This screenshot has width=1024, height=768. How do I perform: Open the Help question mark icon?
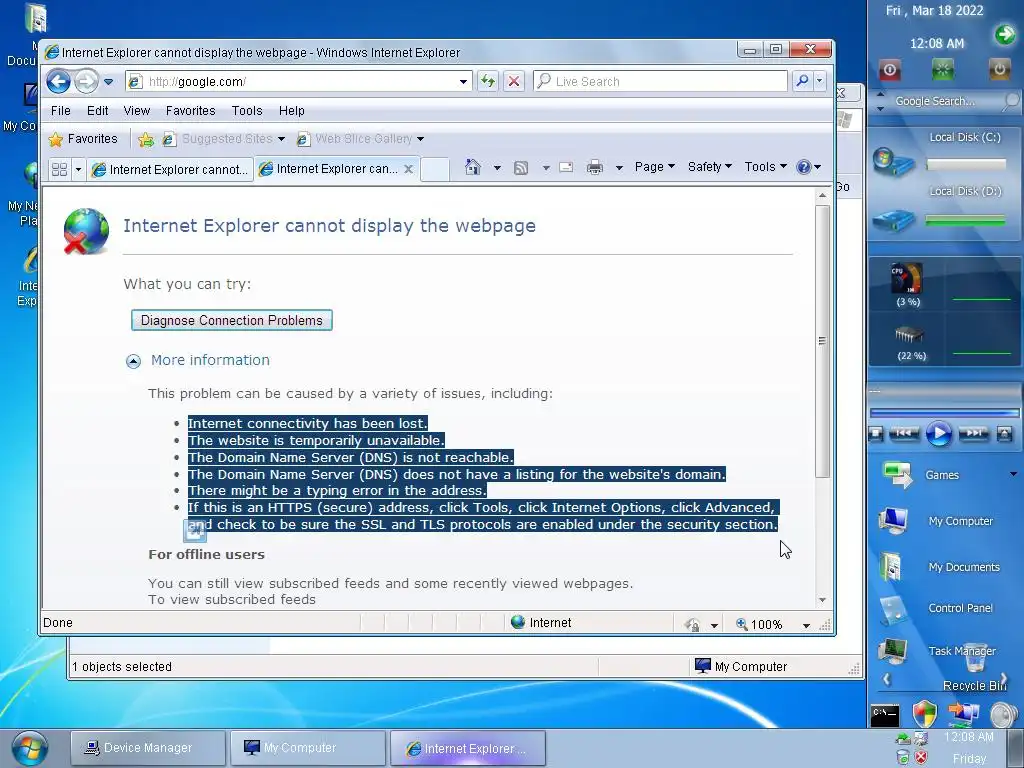[804, 167]
